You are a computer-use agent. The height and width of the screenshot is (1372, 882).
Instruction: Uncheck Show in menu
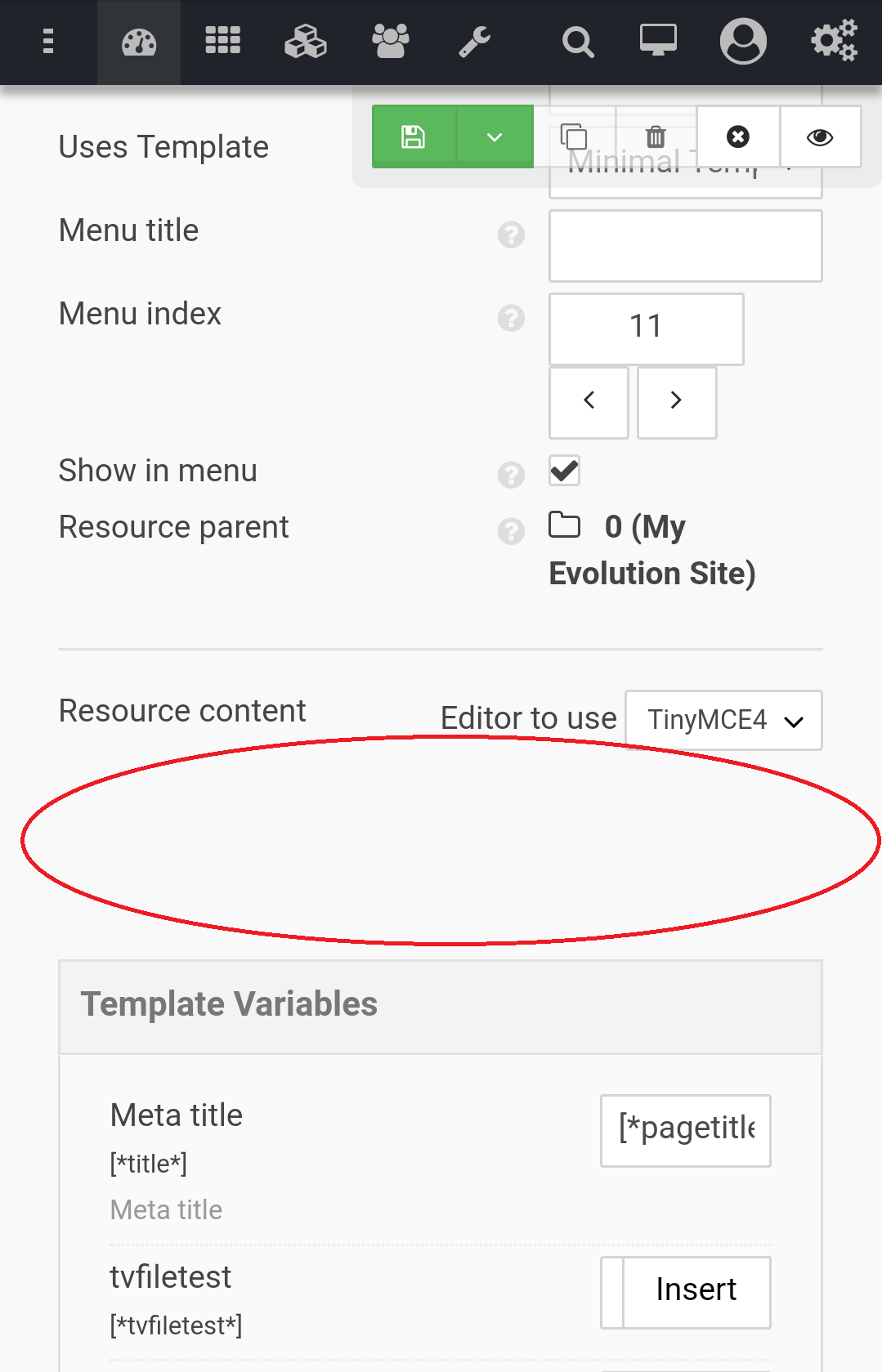coord(564,471)
